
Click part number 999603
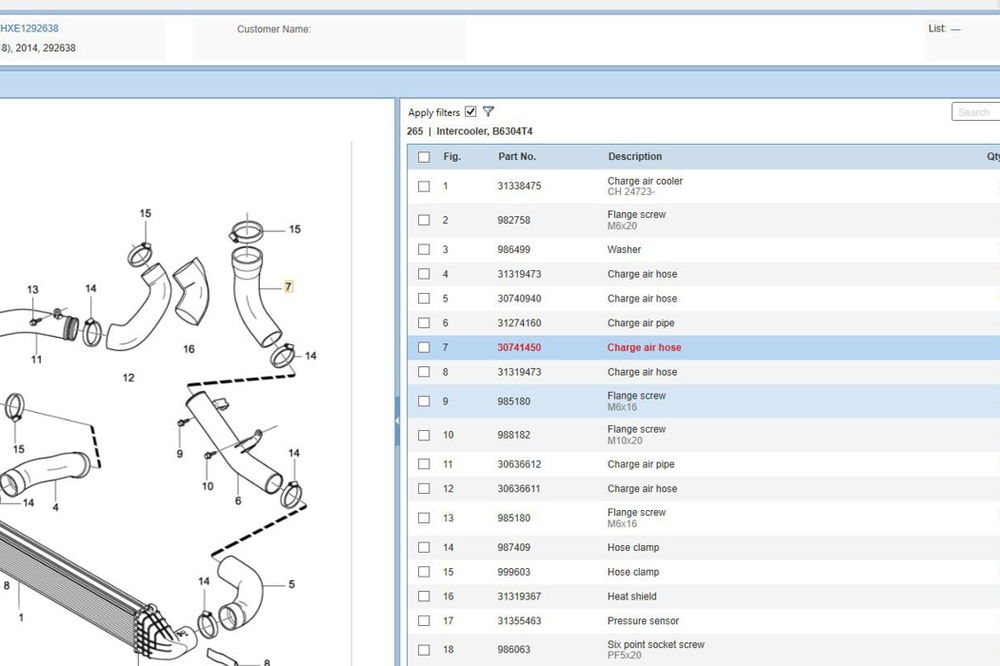click(x=514, y=572)
